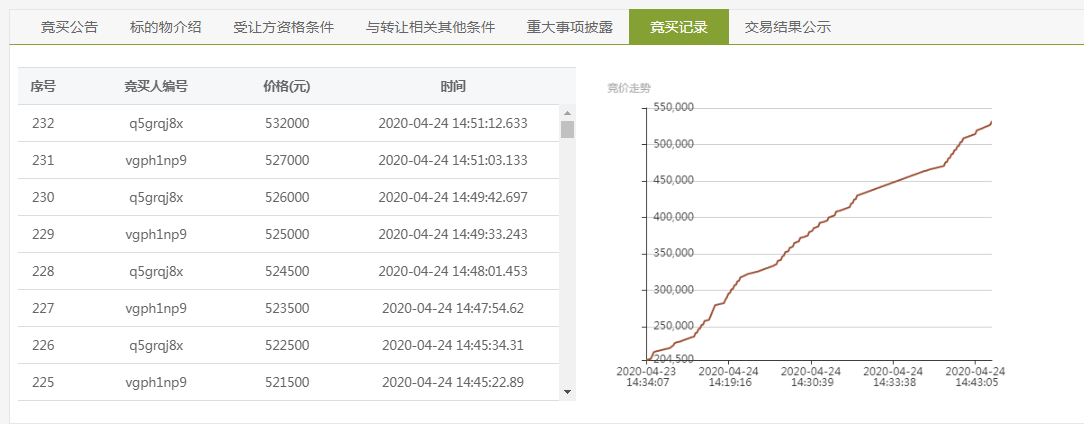Screen dimensions: 1084x424
Task: Select the row number 231 cell
Action: pyautogui.click(x=43, y=160)
